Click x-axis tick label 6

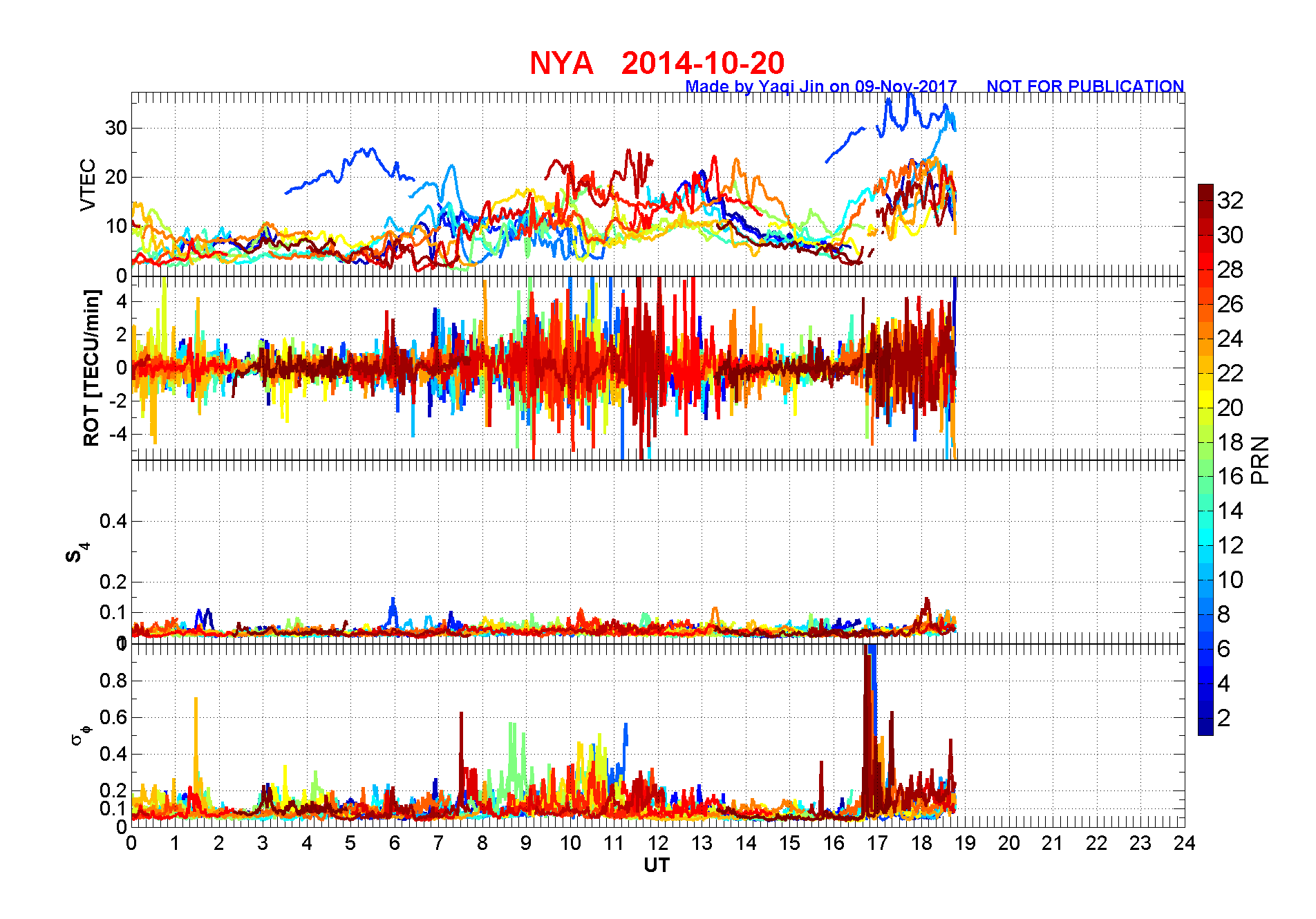(395, 843)
